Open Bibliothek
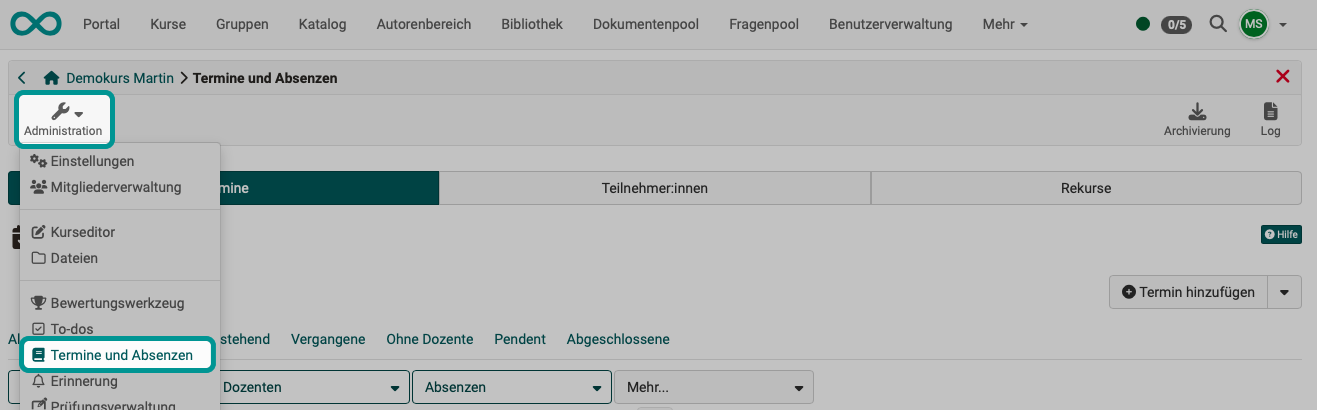Viewport: 1317px width, 410px height. pos(532,24)
